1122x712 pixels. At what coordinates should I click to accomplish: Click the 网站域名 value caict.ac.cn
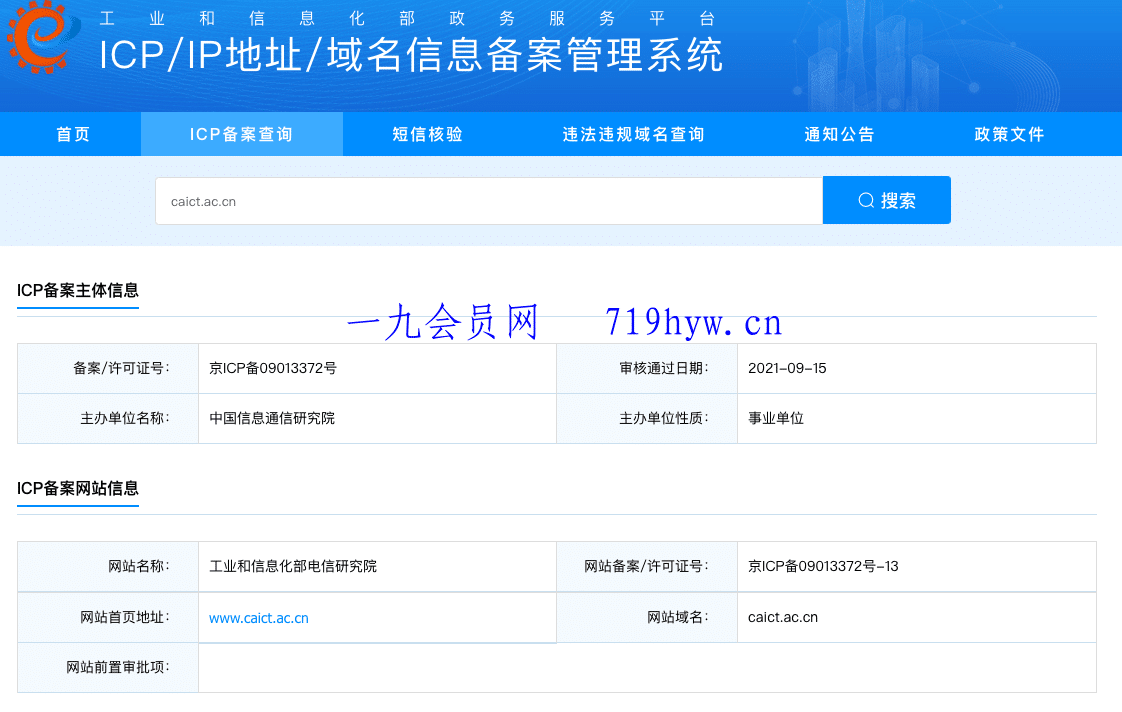[784, 617]
